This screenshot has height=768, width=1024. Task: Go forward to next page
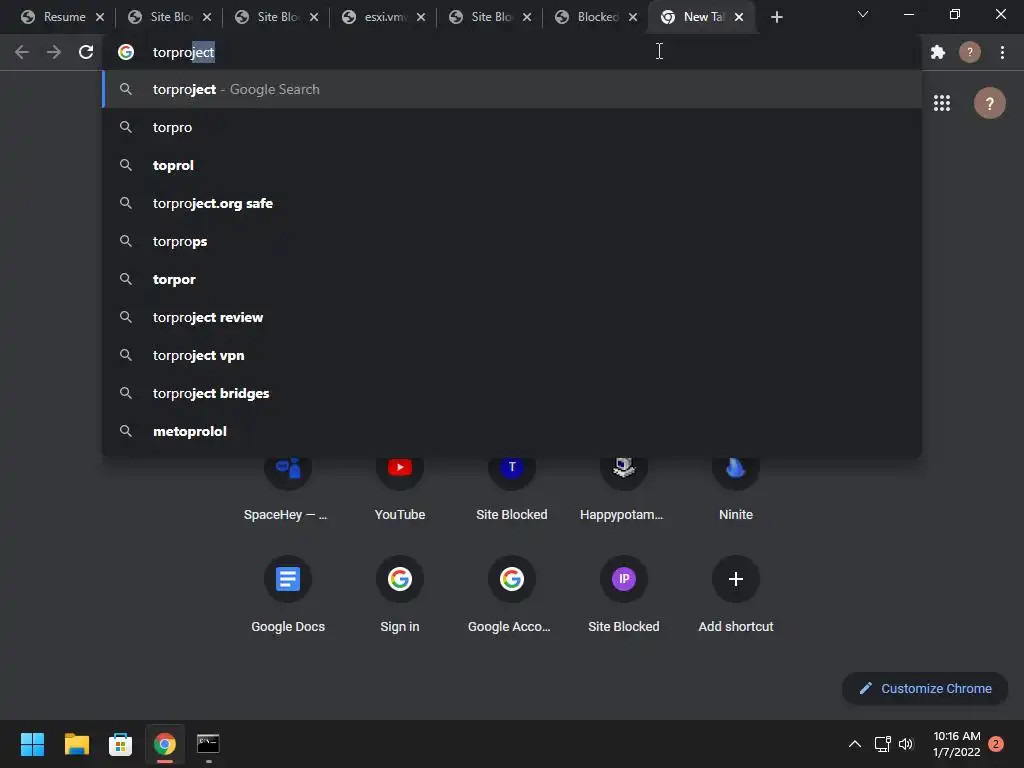tap(54, 52)
